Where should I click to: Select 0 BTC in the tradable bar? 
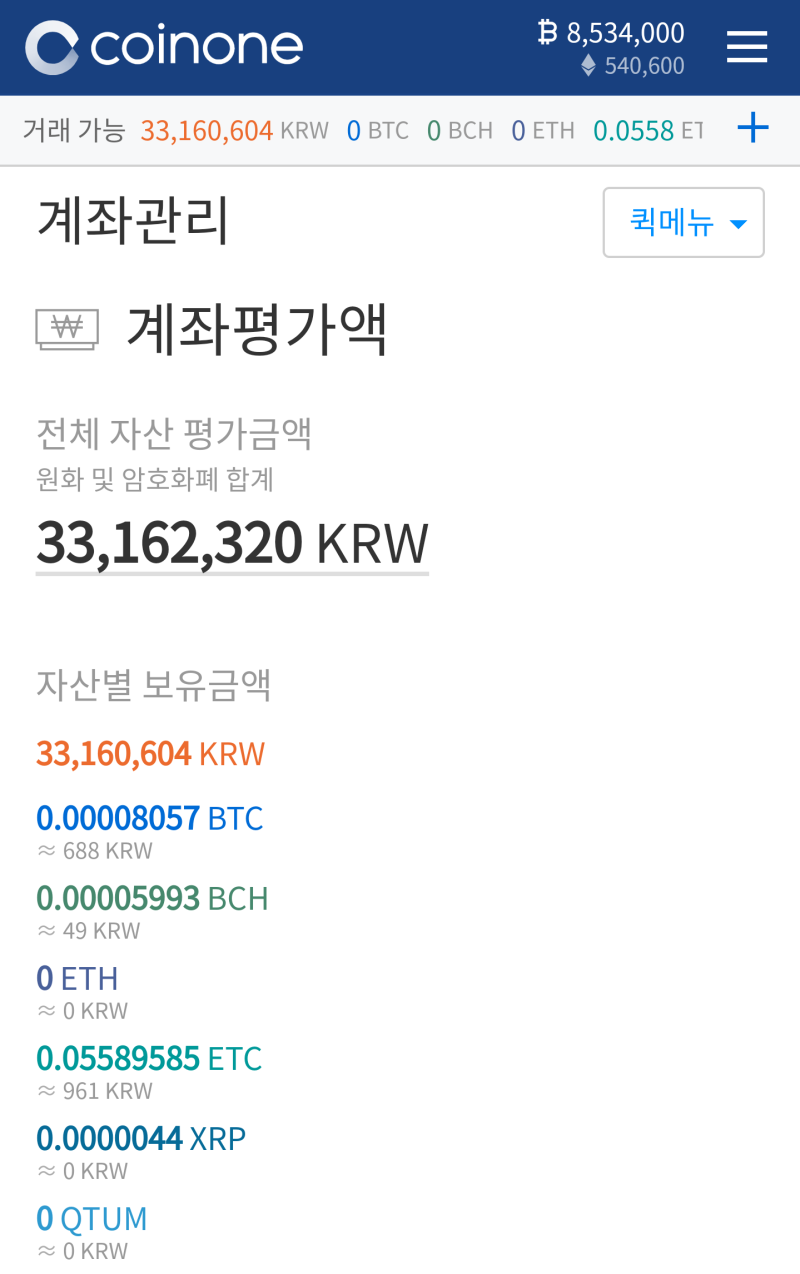[x=378, y=130]
